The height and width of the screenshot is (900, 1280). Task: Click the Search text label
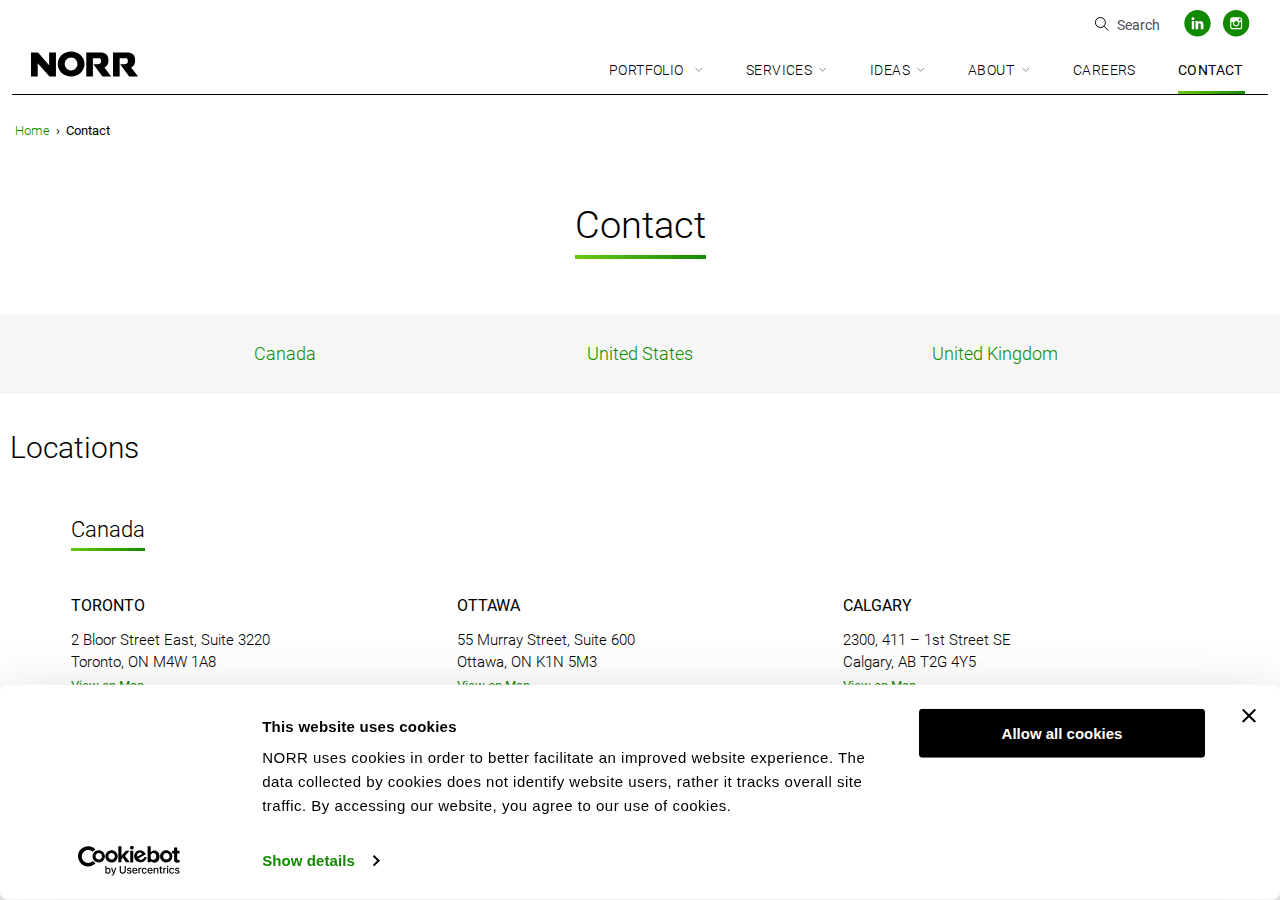pos(1138,25)
